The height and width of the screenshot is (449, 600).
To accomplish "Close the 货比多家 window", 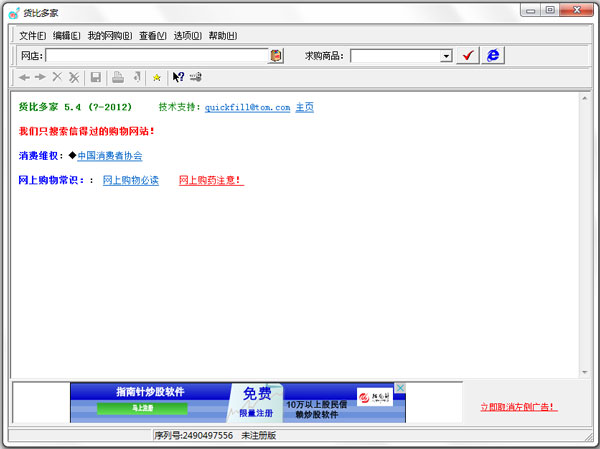I will coord(577,10).
